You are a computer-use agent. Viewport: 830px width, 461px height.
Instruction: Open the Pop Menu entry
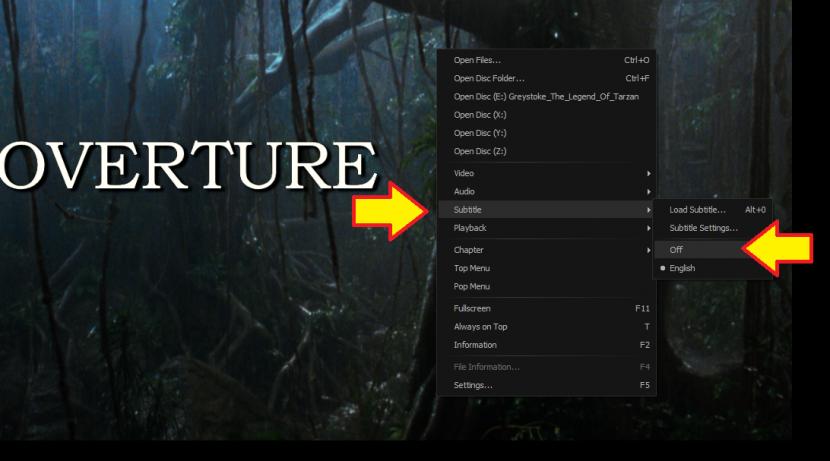(472, 286)
